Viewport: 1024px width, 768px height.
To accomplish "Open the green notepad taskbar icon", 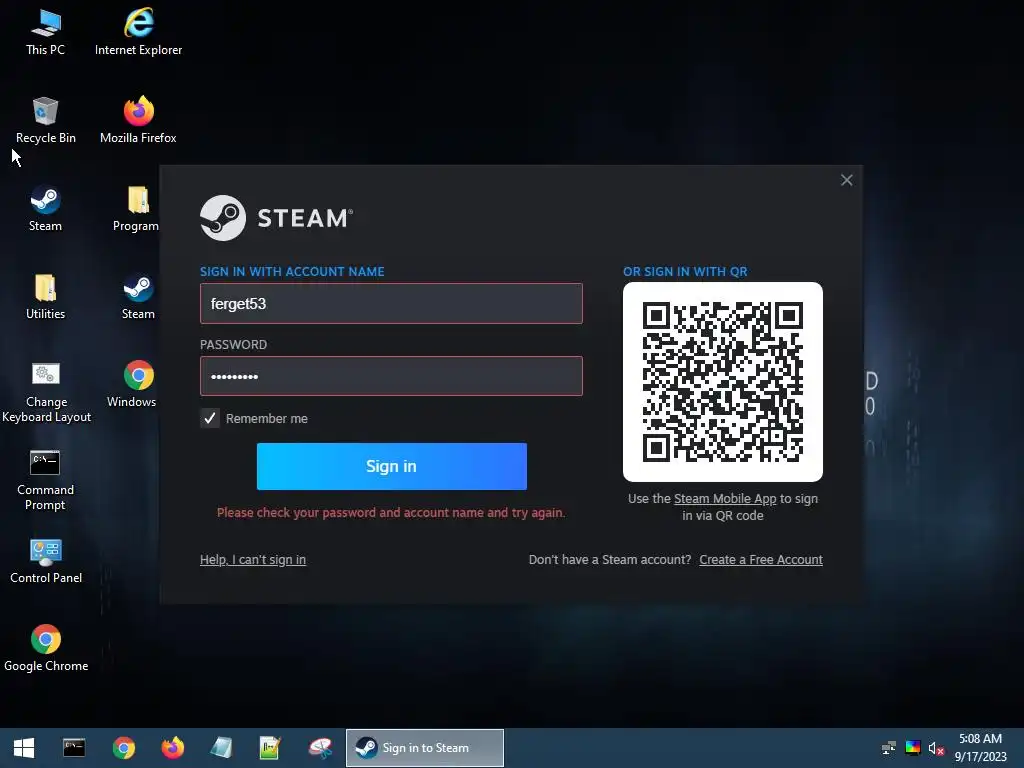I will [270, 748].
